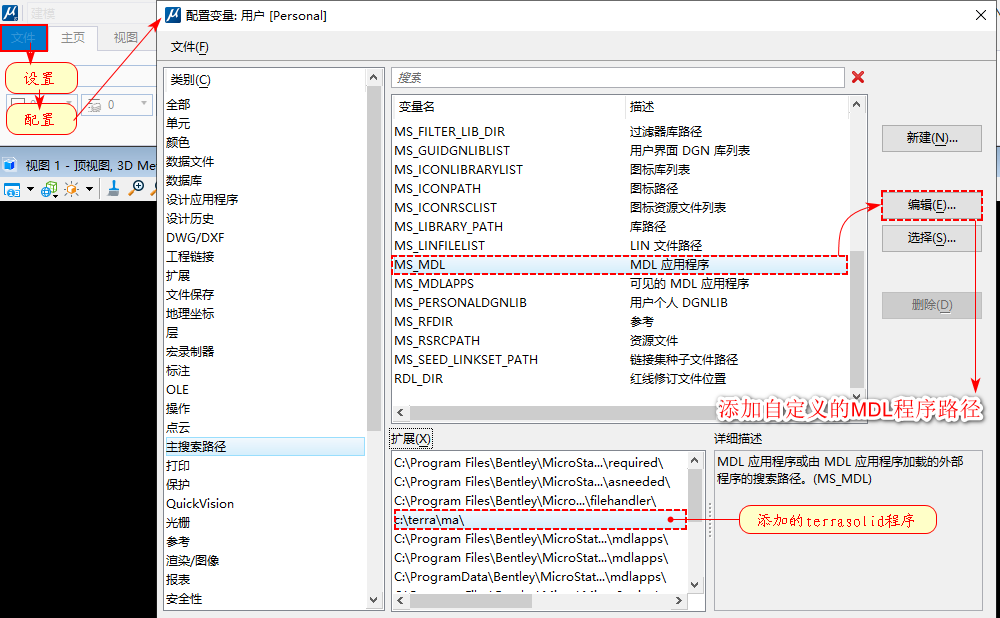
Task: Select the OLE category
Action: pyautogui.click(x=177, y=390)
